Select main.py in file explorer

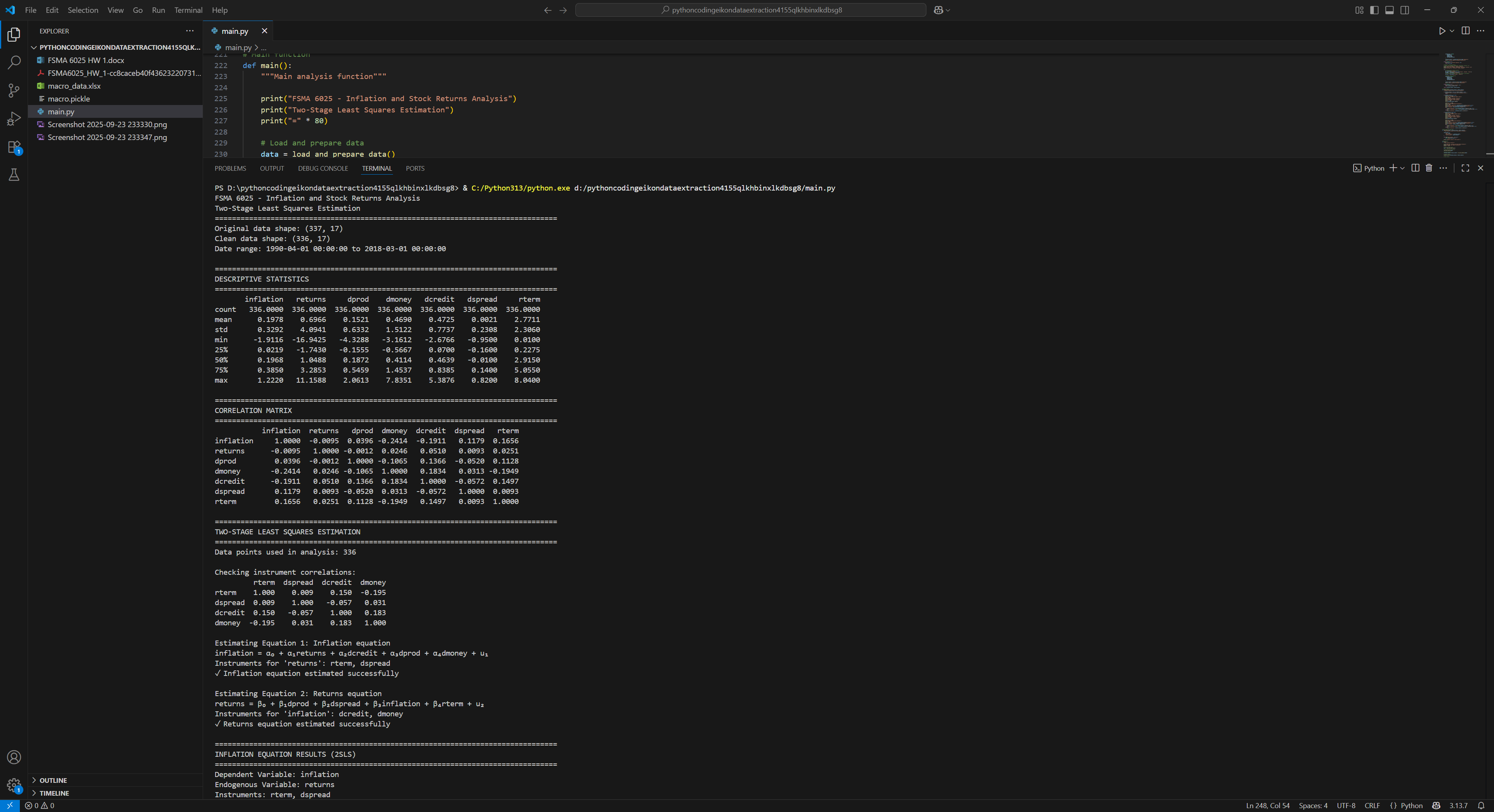116,111
